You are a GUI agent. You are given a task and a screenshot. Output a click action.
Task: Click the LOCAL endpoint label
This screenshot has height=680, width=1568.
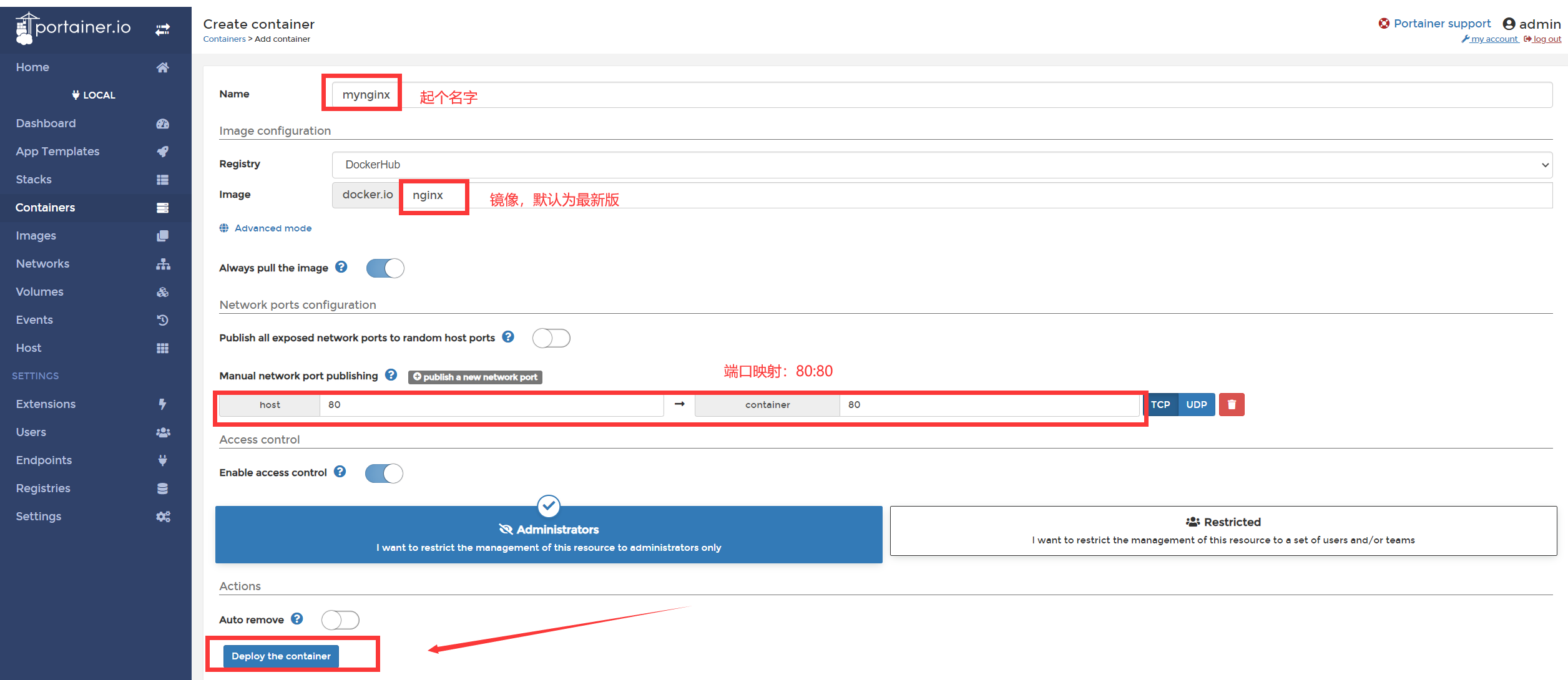94,95
